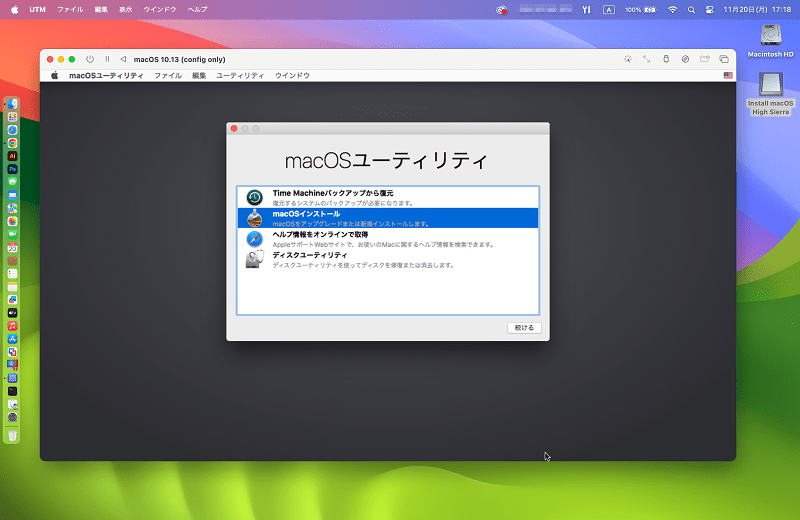
Task: Click the Wi-Fi status icon
Action: click(x=672, y=9)
